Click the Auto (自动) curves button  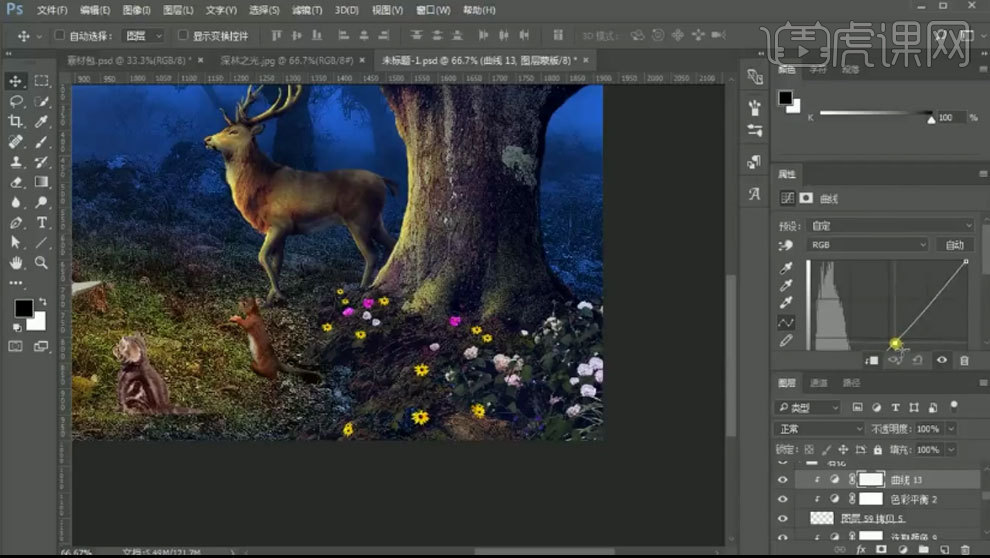(955, 245)
